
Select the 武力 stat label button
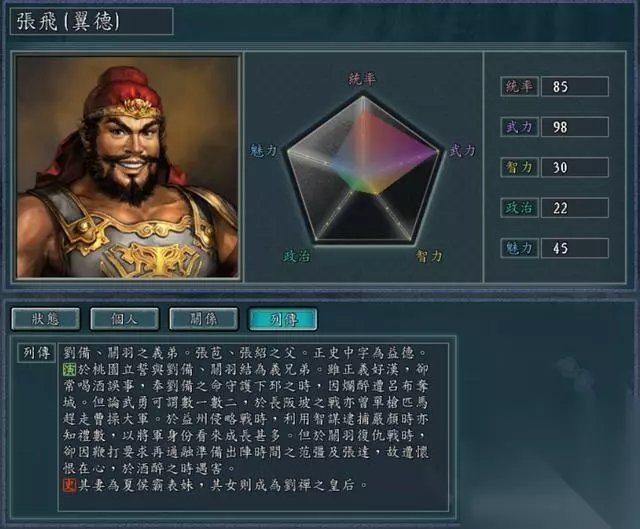coord(519,127)
